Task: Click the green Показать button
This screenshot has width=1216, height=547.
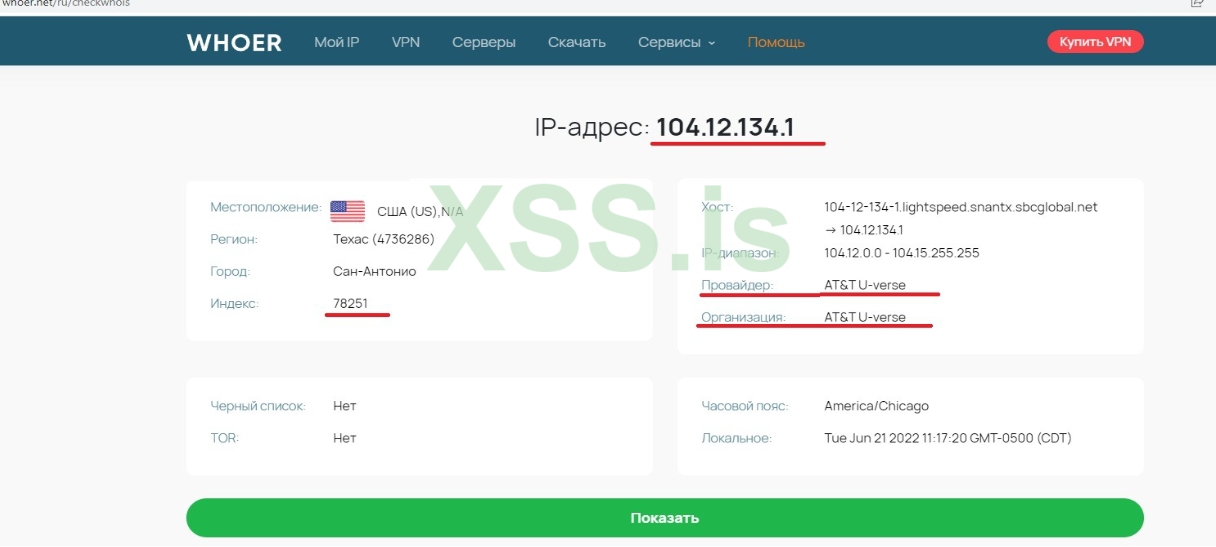Action: [664, 518]
